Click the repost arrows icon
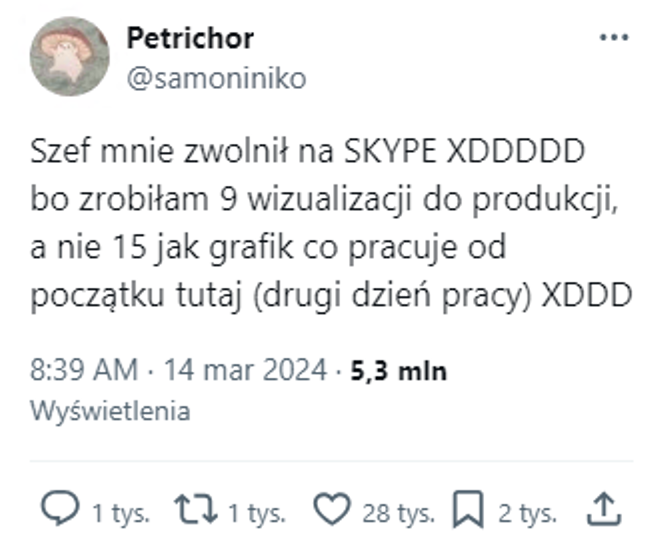658x552 pixels. click(196, 509)
